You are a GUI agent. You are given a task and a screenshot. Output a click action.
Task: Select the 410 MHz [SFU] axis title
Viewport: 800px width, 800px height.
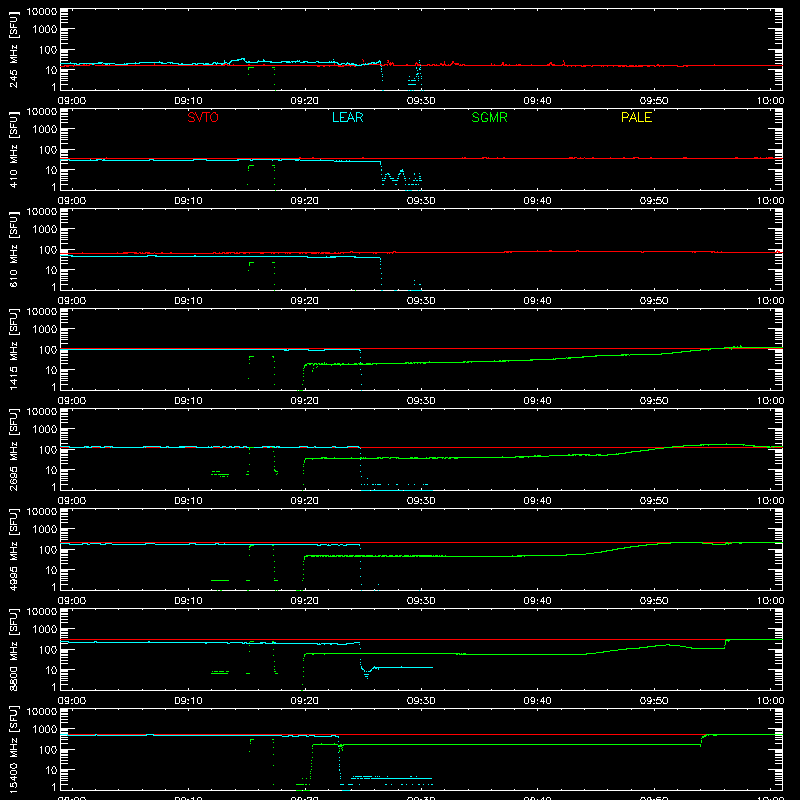click(x=13, y=149)
